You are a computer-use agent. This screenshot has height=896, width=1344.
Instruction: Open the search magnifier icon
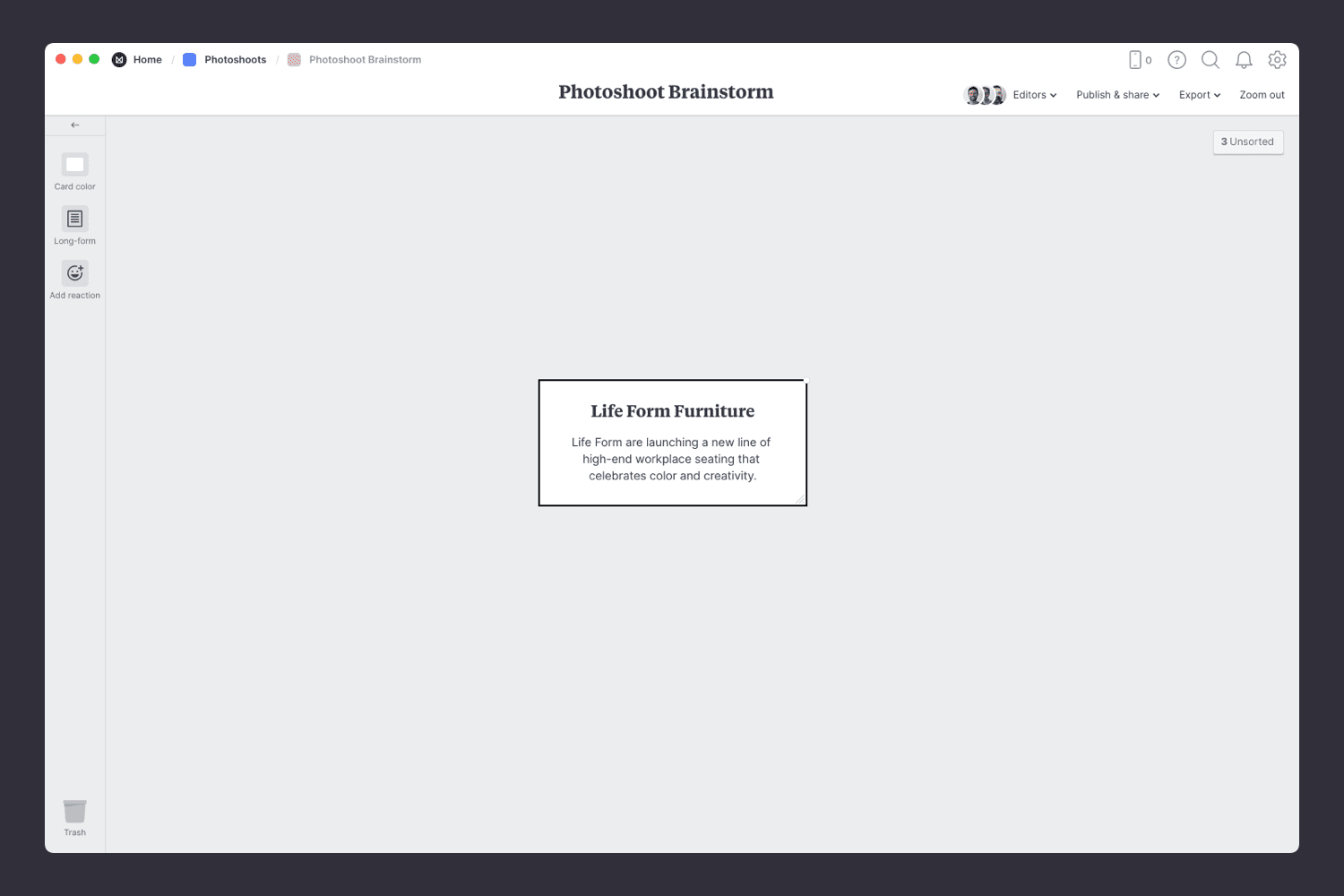[x=1210, y=60]
